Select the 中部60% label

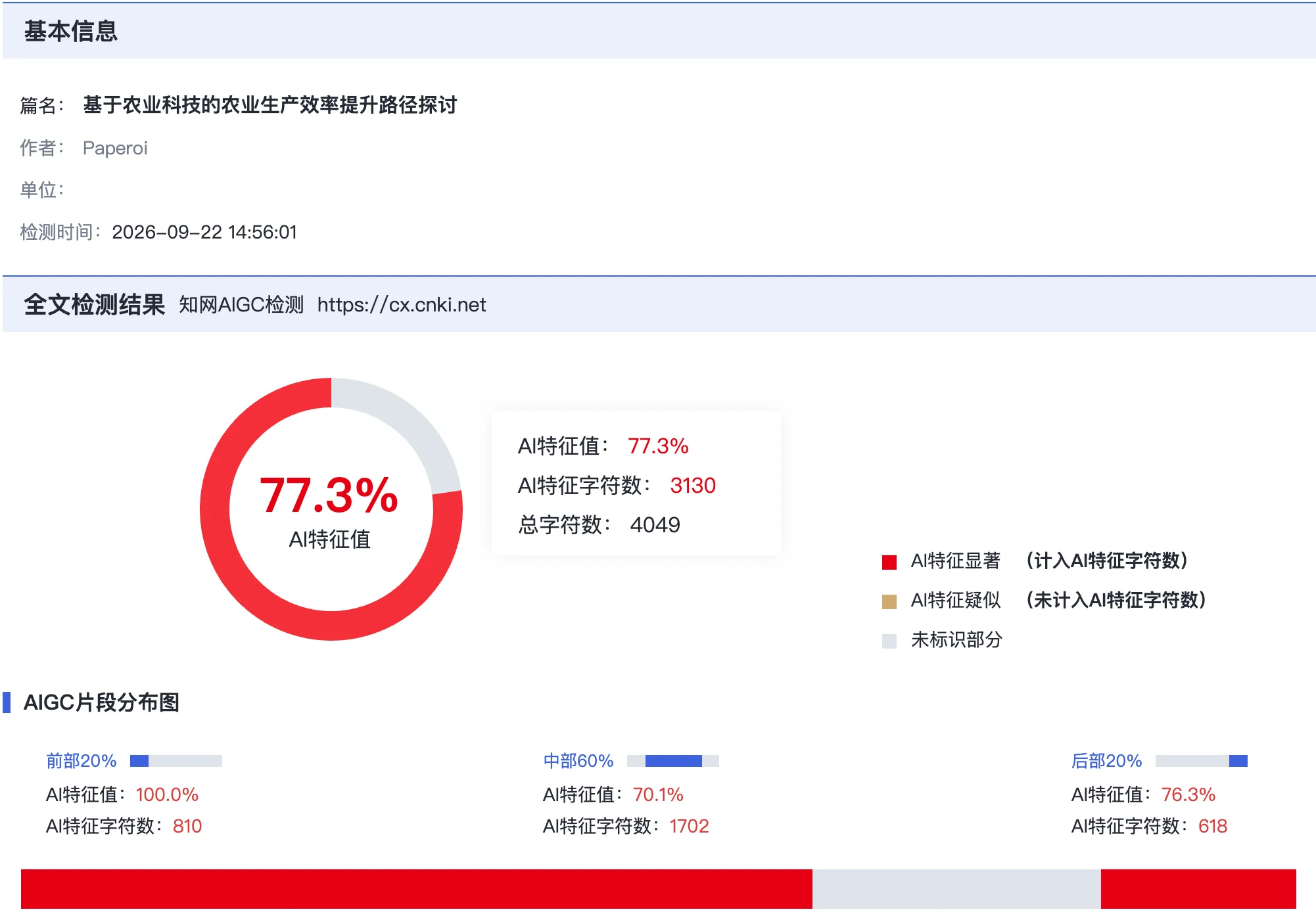[x=578, y=761]
